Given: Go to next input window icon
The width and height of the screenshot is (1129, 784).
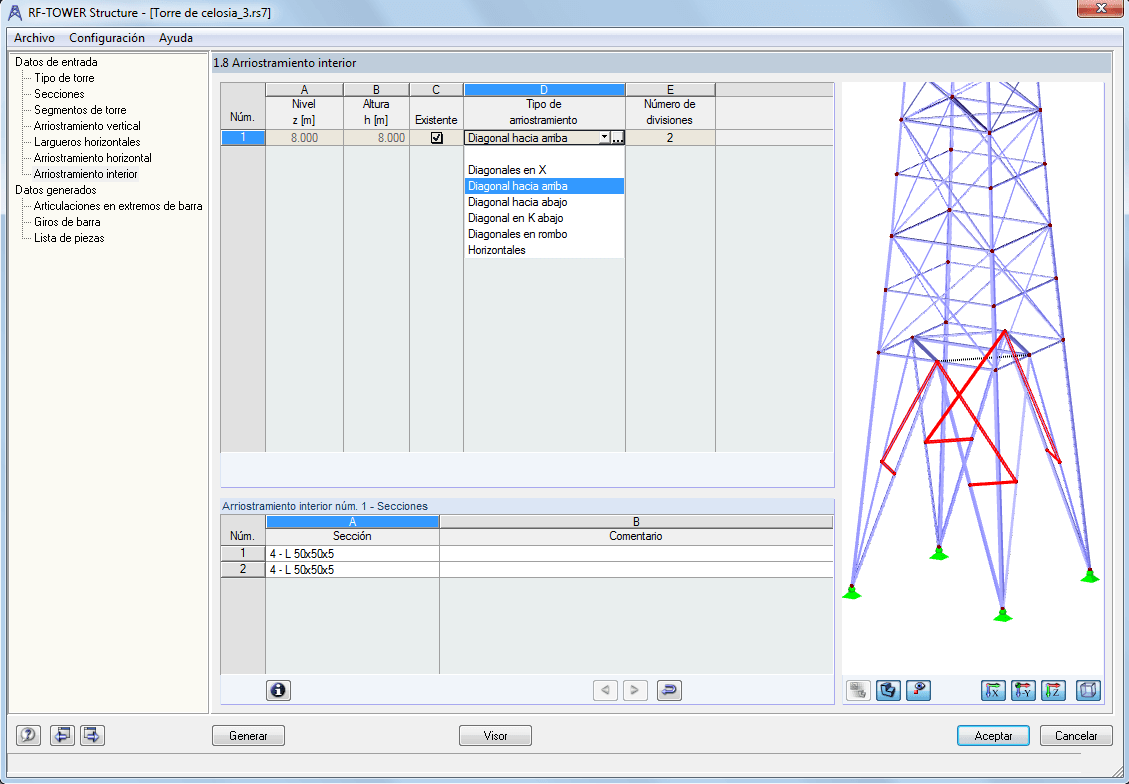Looking at the screenshot, I should pos(92,735).
